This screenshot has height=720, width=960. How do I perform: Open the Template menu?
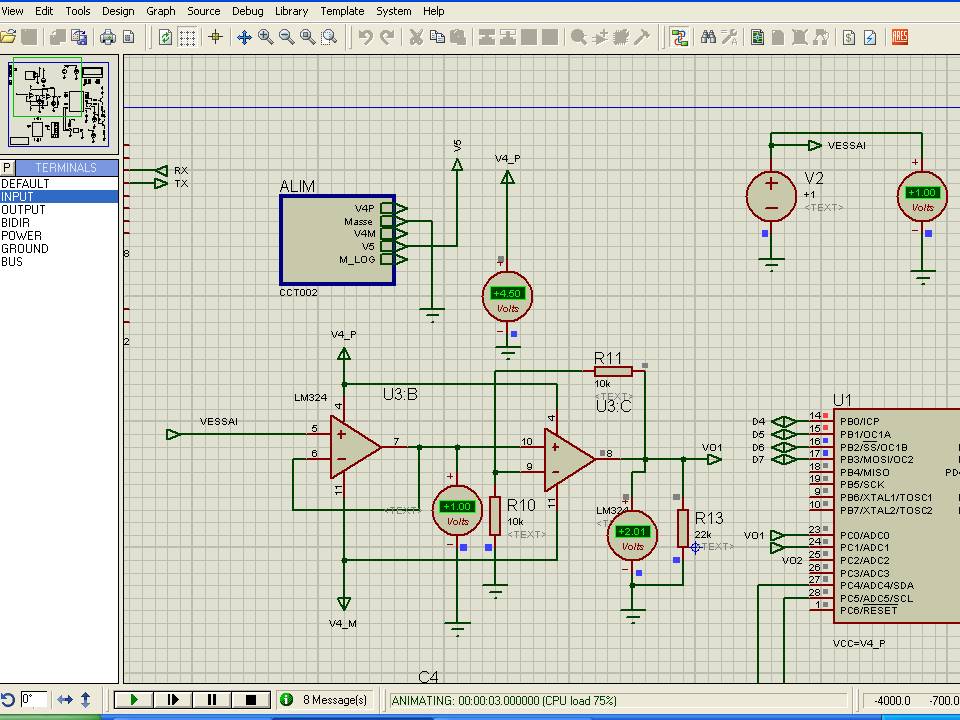click(342, 11)
